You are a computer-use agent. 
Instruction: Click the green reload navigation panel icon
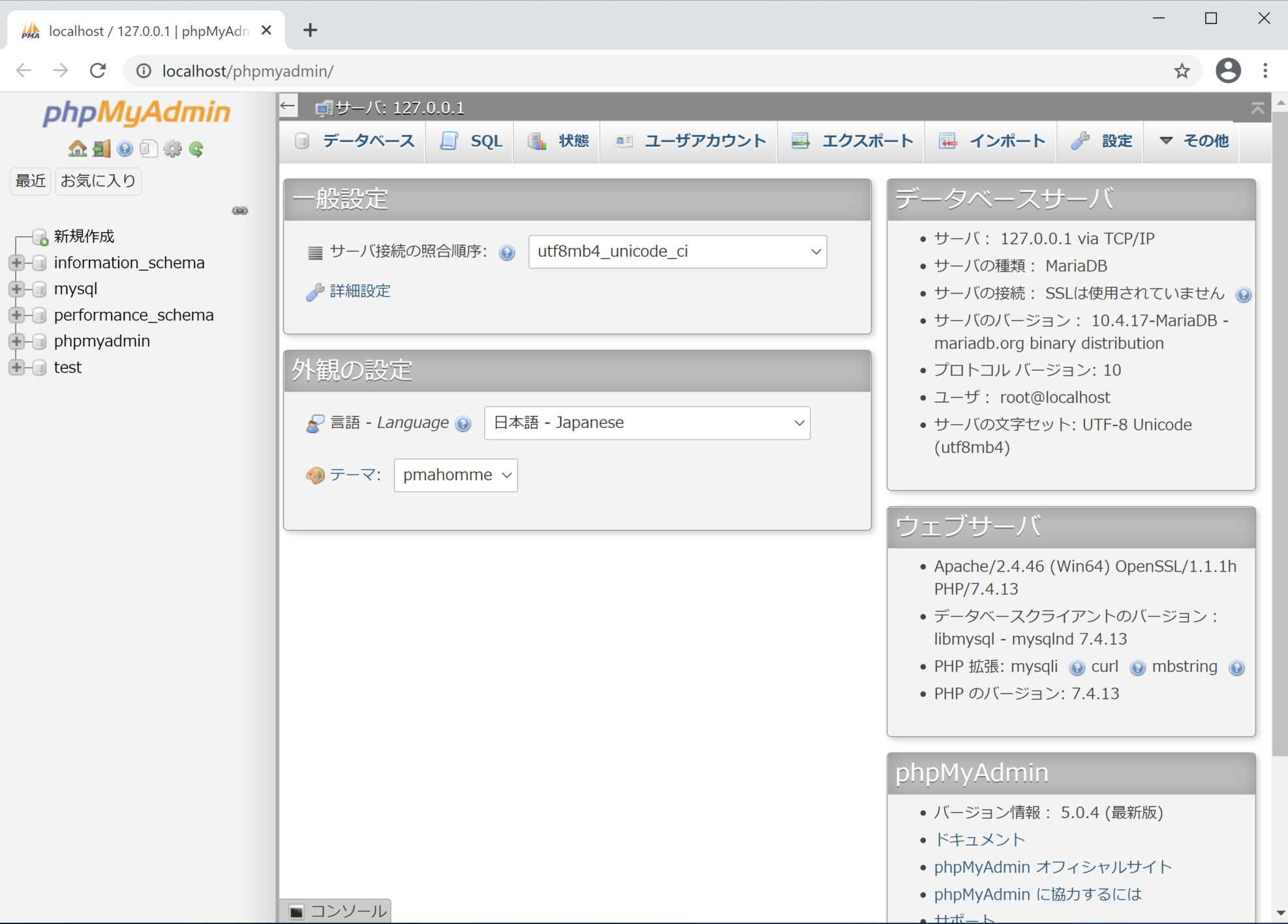196,149
